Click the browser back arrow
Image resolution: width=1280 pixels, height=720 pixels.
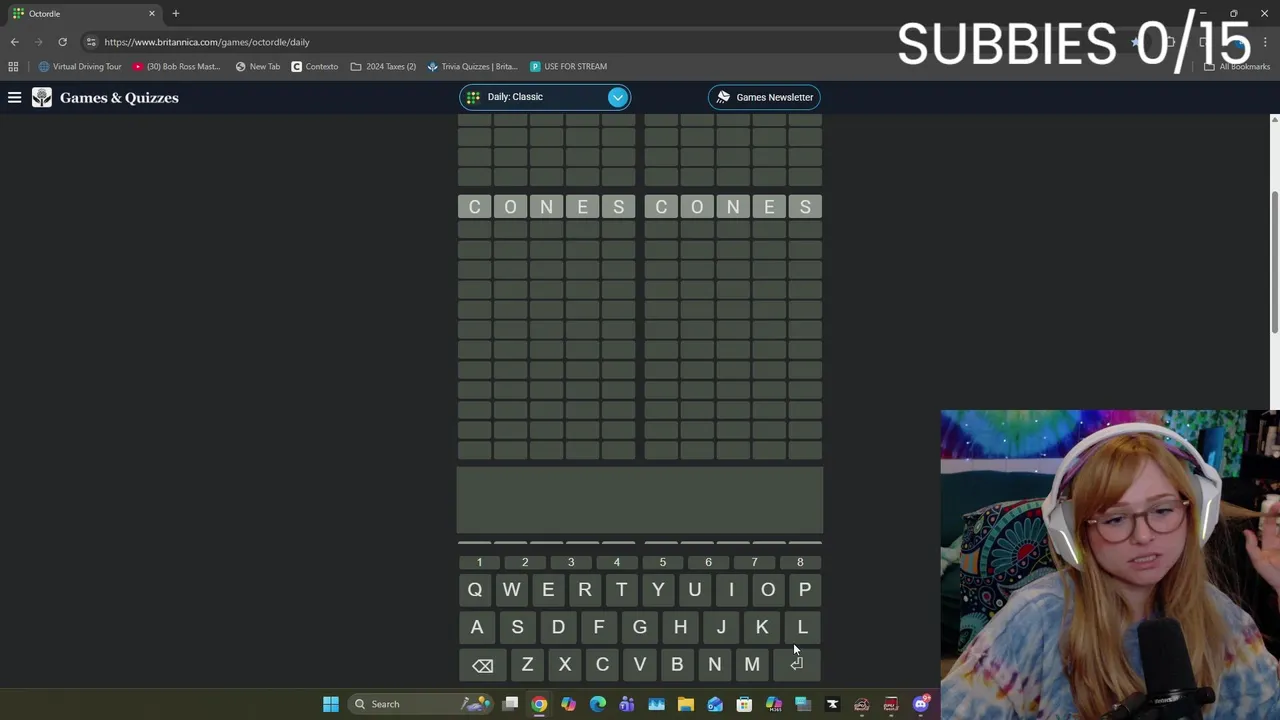(x=14, y=42)
